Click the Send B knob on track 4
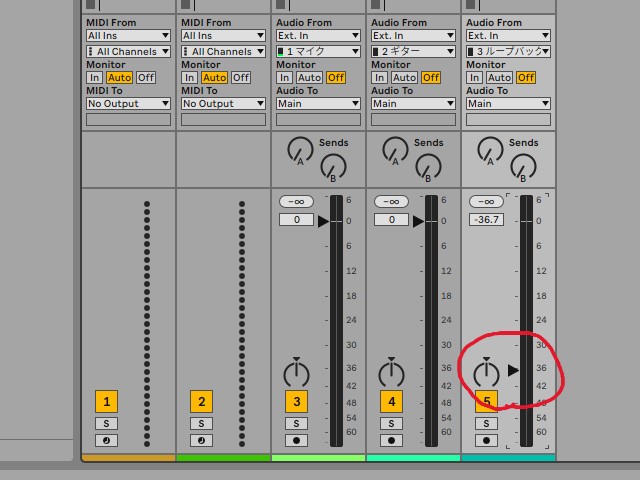Viewport: 640px width, 480px height. point(429,167)
